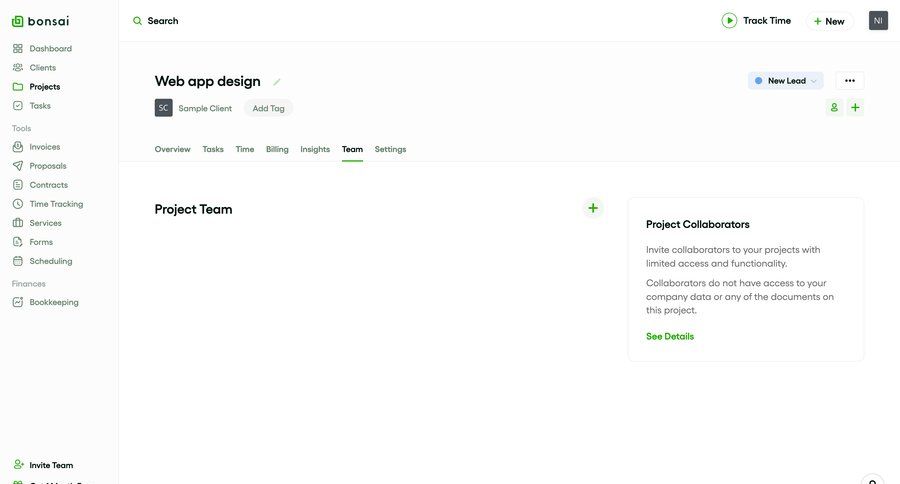Start the Track Time play icon

[729, 21]
